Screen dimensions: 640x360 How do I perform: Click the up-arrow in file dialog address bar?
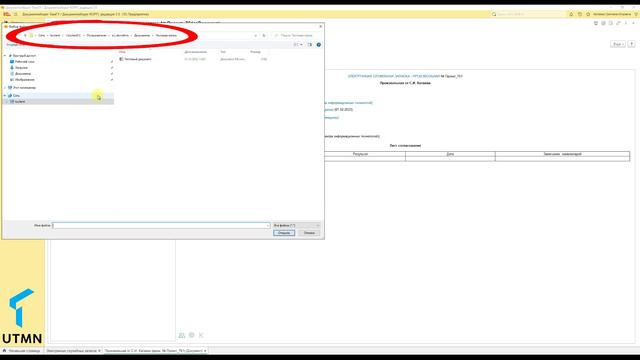click(25, 36)
